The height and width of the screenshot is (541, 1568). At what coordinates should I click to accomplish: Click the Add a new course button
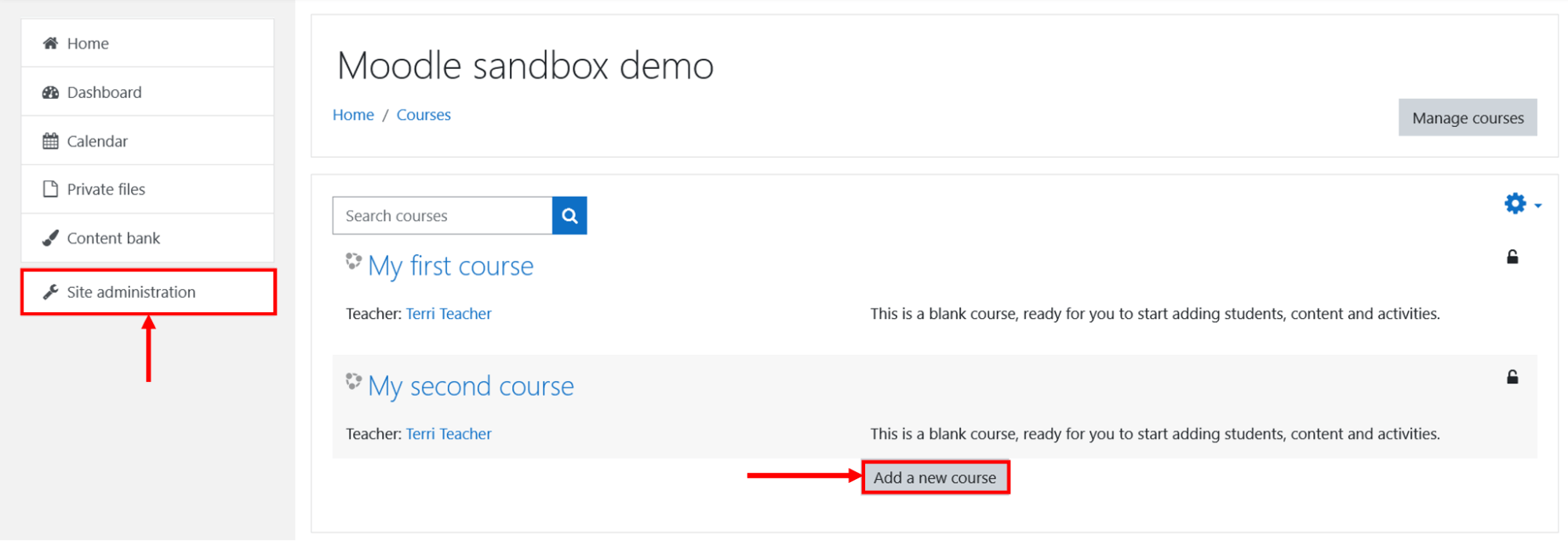point(935,477)
